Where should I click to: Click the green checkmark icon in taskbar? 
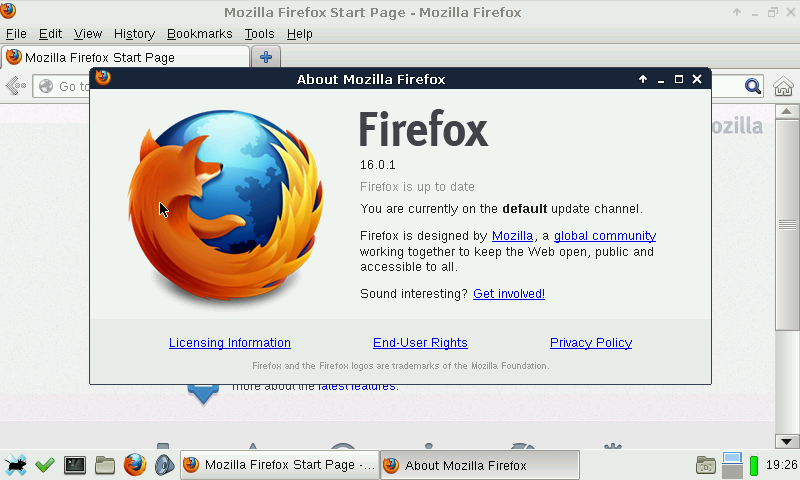tap(45, 465)
